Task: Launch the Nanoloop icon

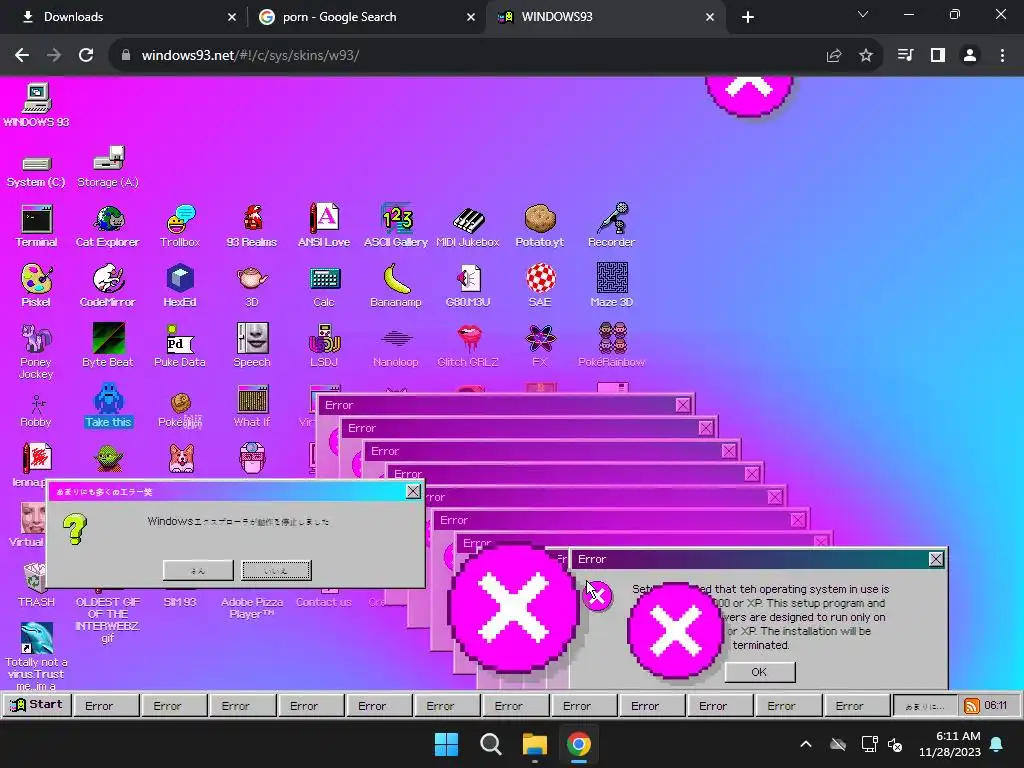Action: (x=396, y=347)
